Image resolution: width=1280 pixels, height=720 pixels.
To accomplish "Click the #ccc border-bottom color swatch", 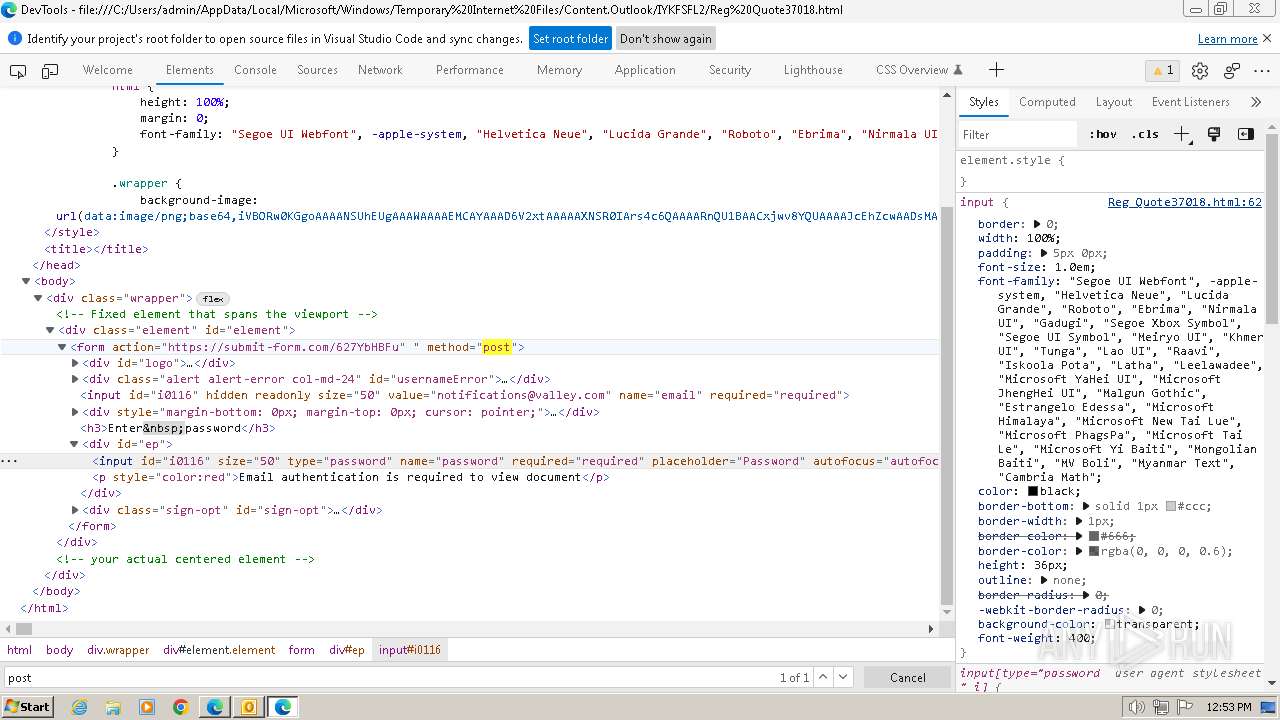I will 1170,507.
